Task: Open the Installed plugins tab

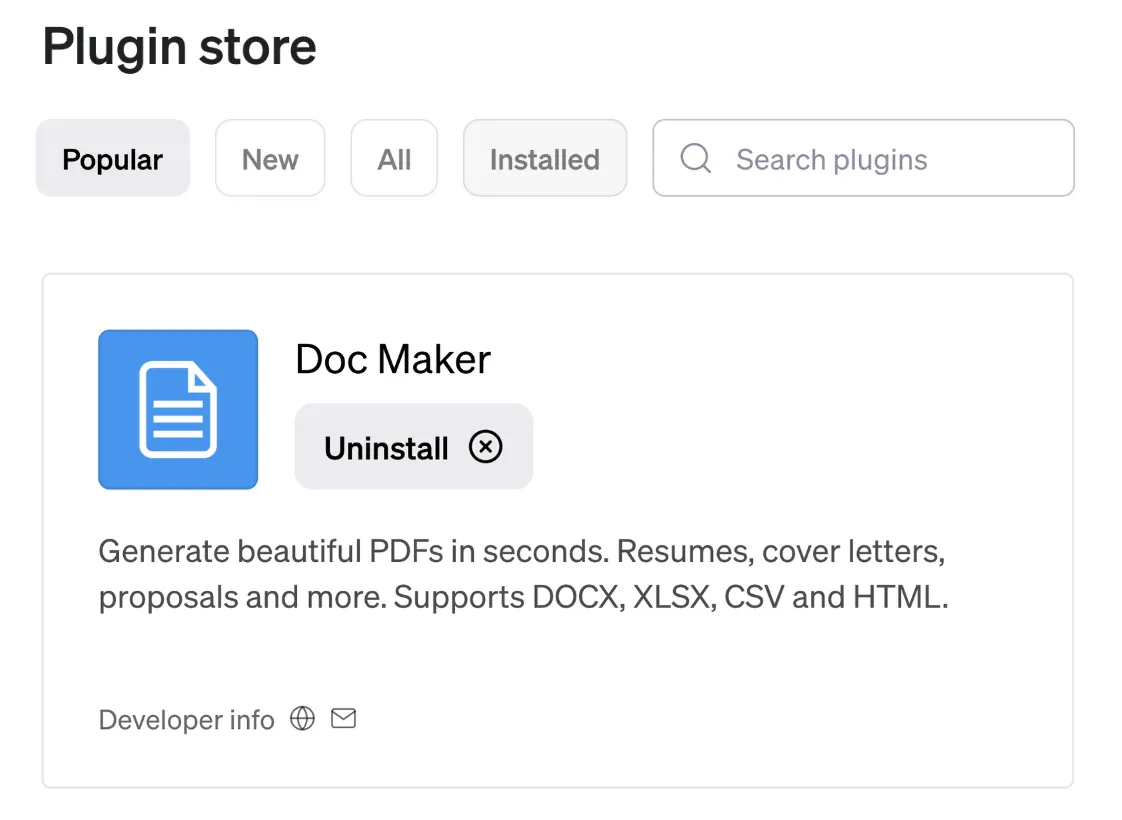Action: click(x=544, y=159)
